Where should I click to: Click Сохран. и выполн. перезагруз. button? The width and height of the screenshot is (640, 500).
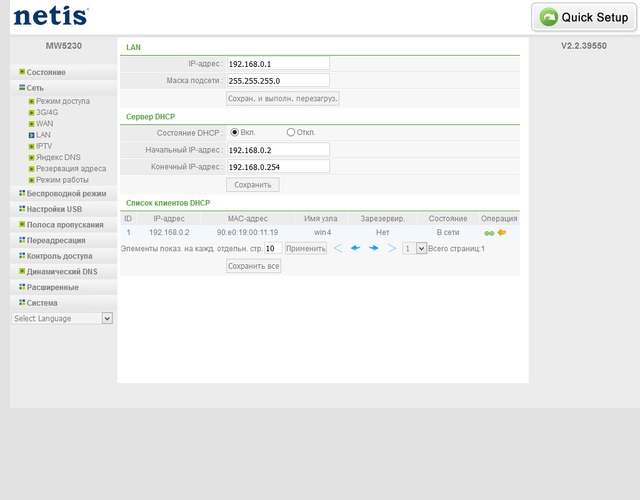tap(282, 98)
